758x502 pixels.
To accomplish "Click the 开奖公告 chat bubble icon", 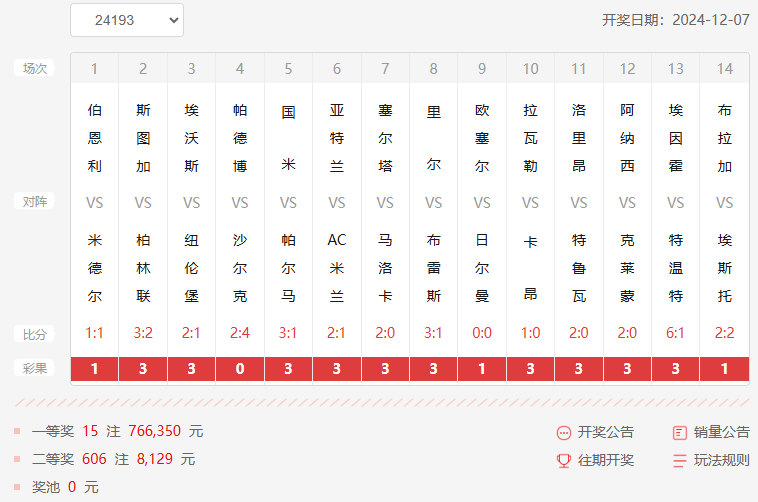I will (x=564, y=432).
